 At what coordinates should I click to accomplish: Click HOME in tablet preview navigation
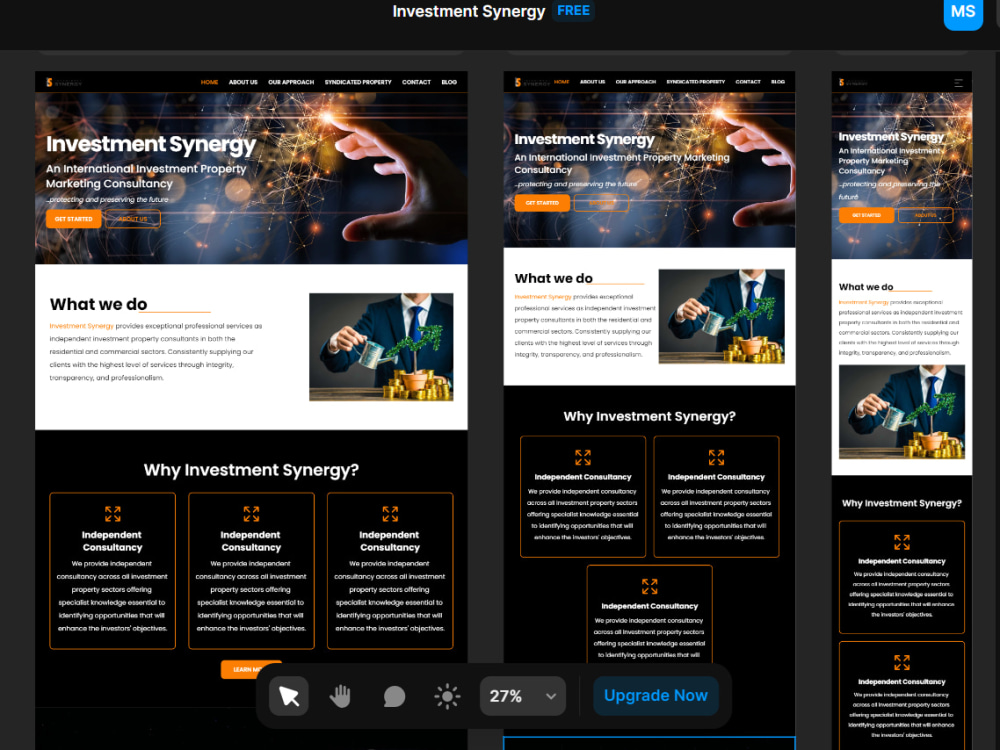point(561,82)
